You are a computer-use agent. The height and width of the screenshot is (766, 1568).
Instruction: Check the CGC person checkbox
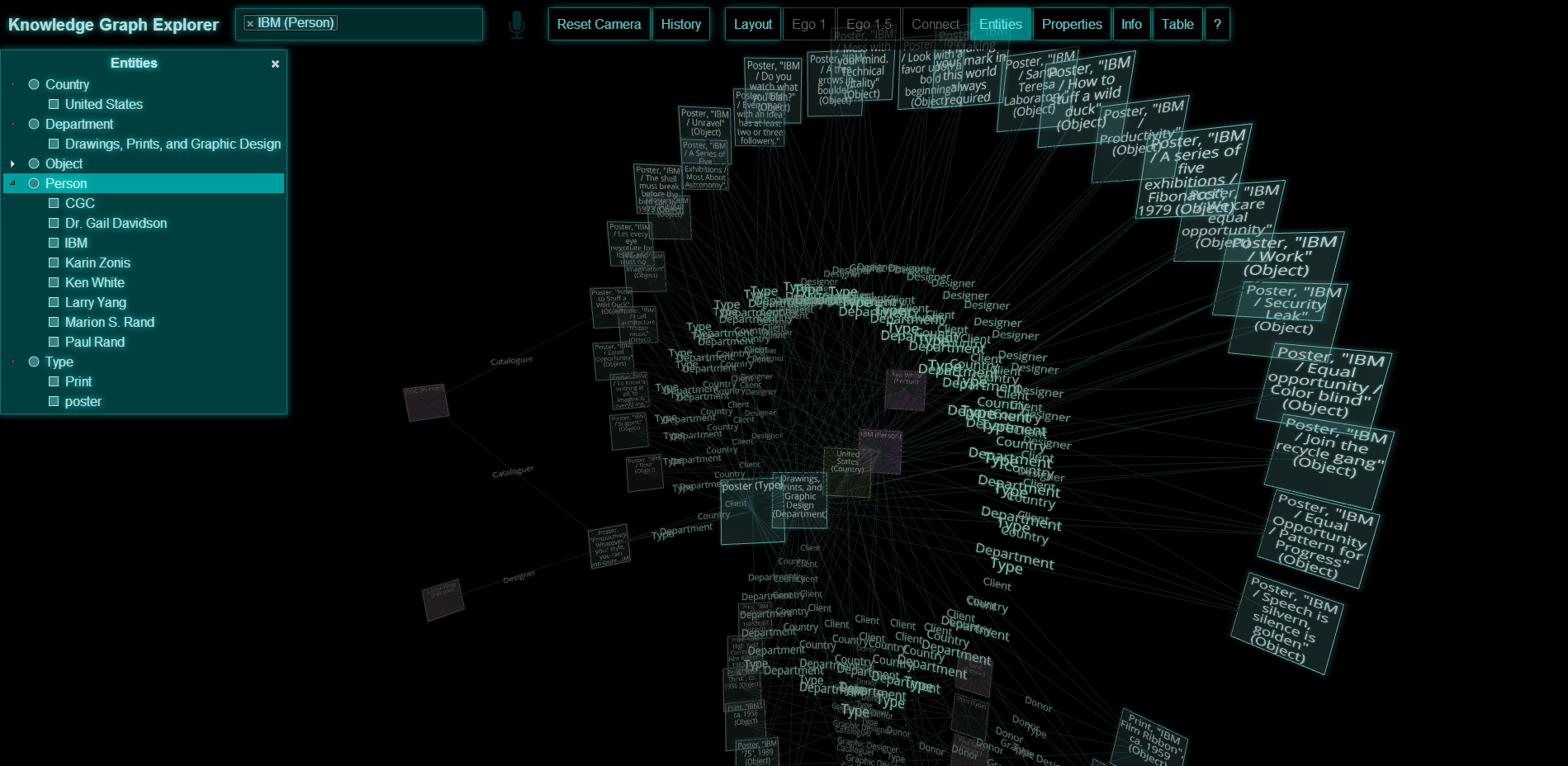point(54,203)
